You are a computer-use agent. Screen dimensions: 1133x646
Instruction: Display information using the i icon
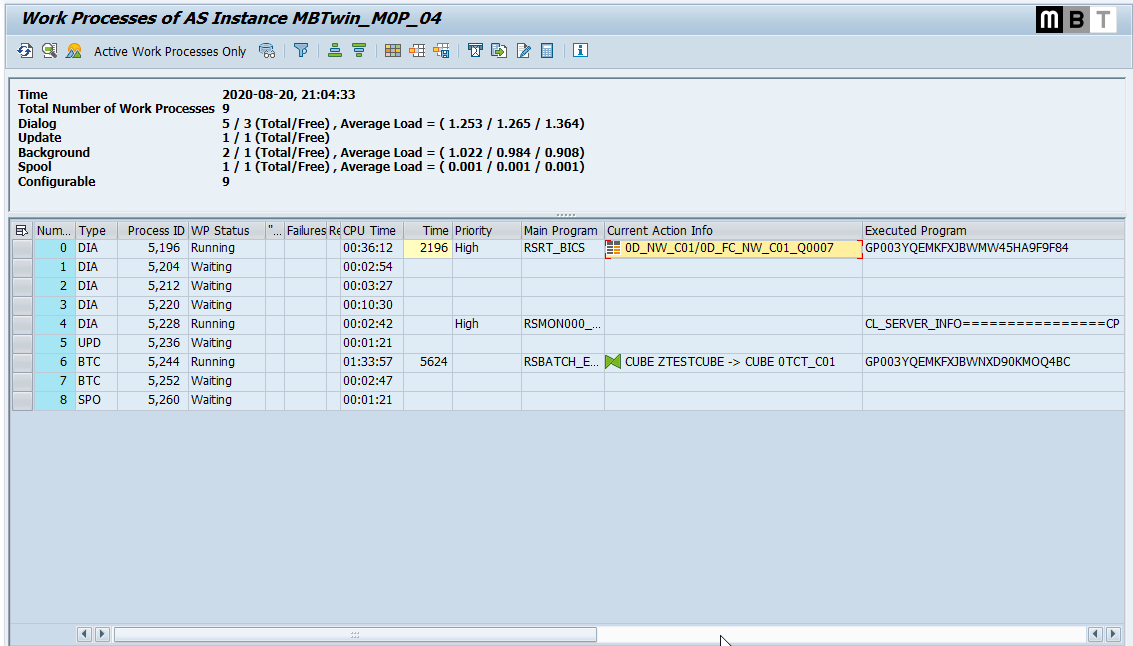pyautogui.click(x=580, y=50)
